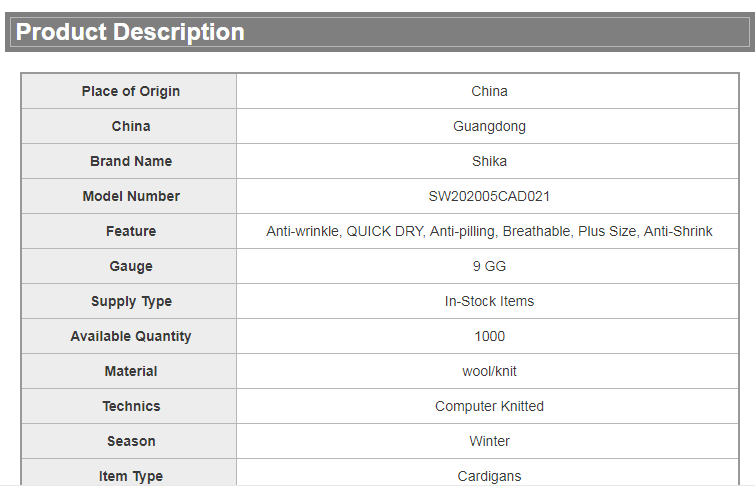Click the 9 GG value

pyautogui.click(x=489, y=266)
